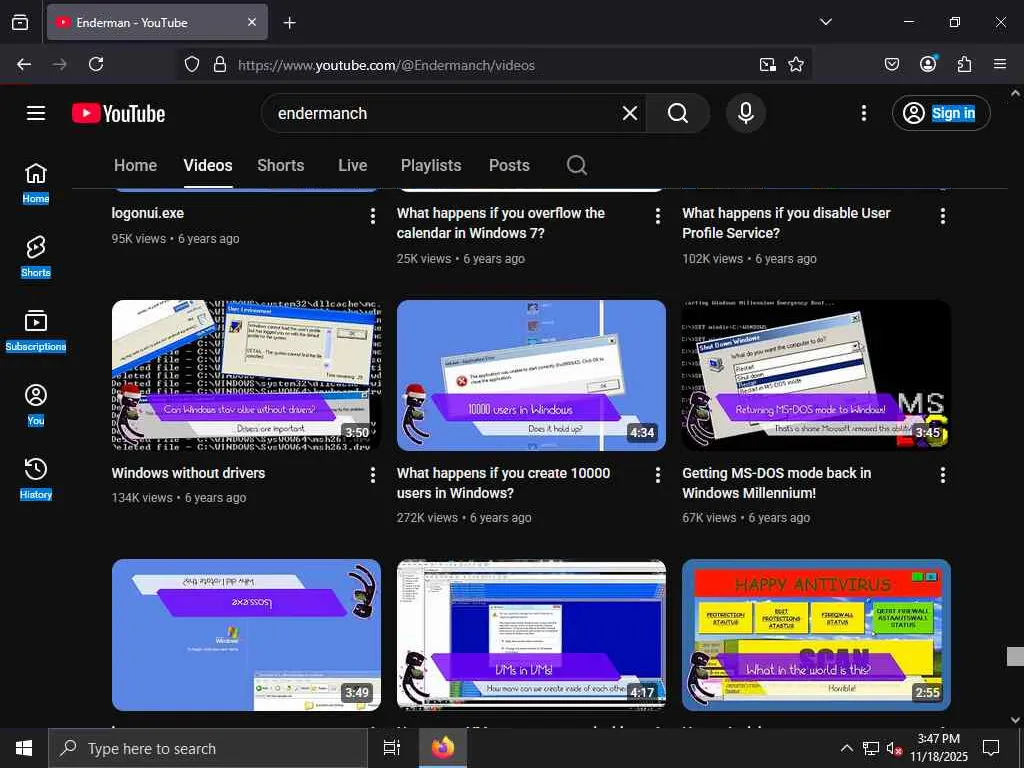Open Windows without drivers video title
This screenshot has height=768, width=1024.
tap(188, 473)
